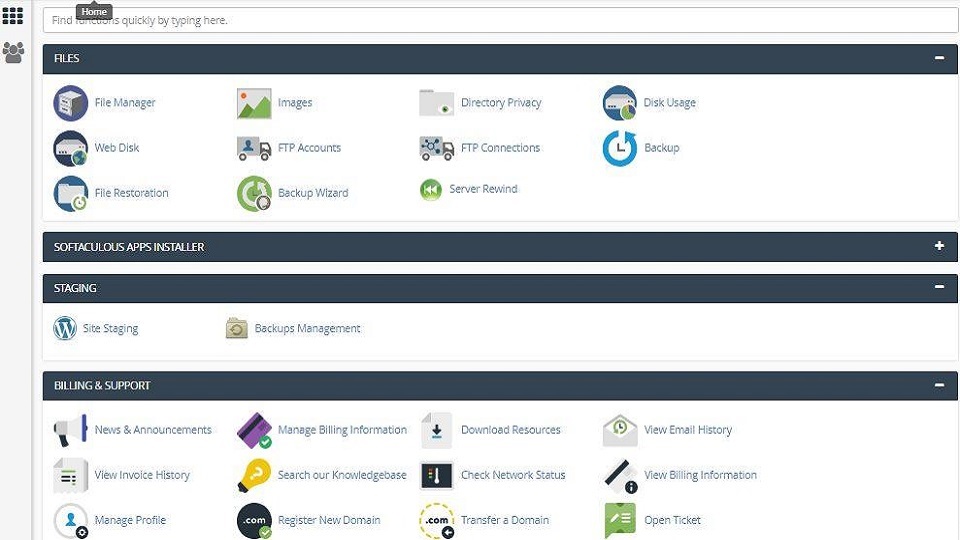Collapse the Billing & Support section
The height and width of the screenshot is (540, 960).
pyautogui.click(x=939, y=385)
